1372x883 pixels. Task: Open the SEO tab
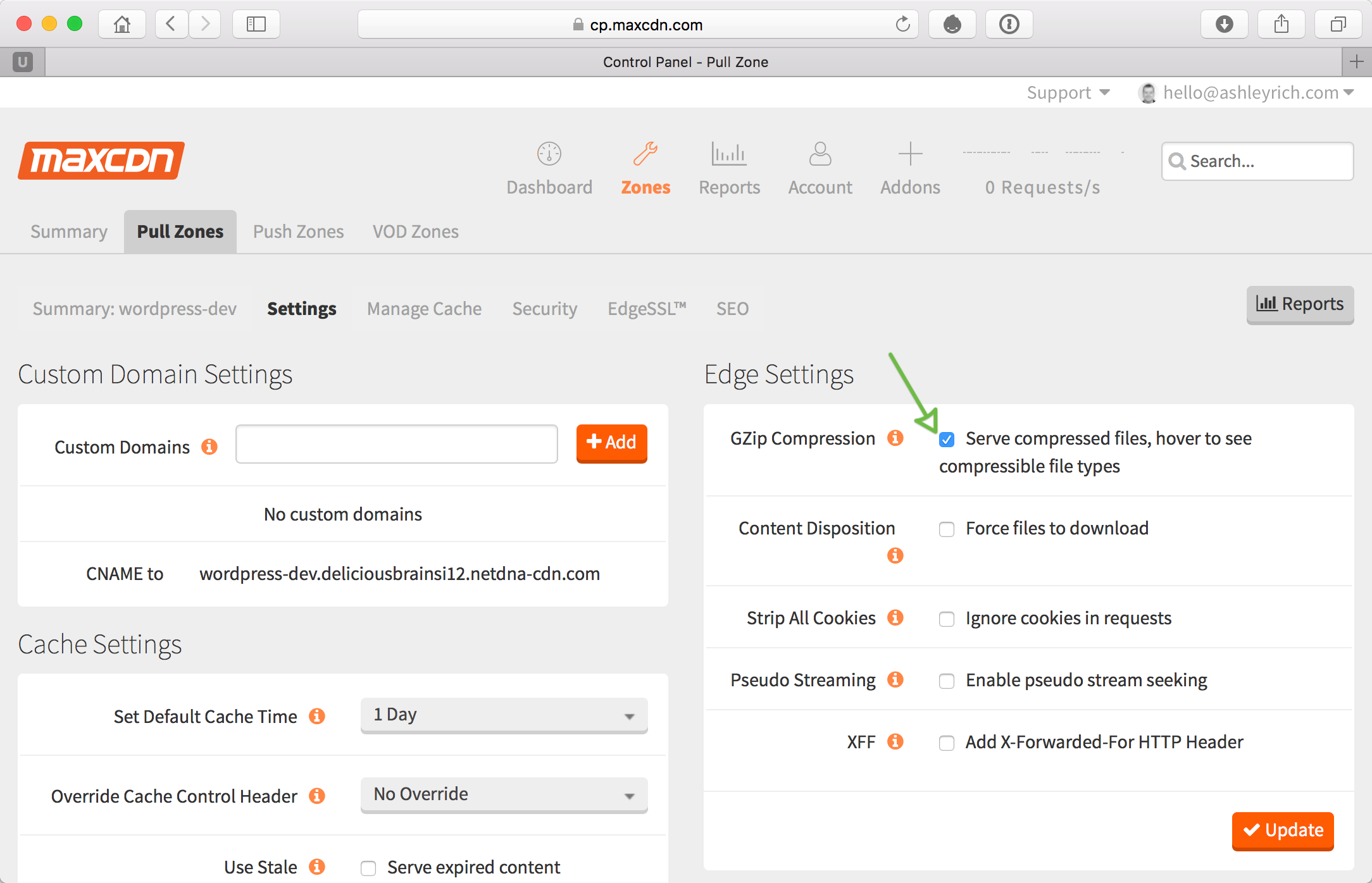732,308
